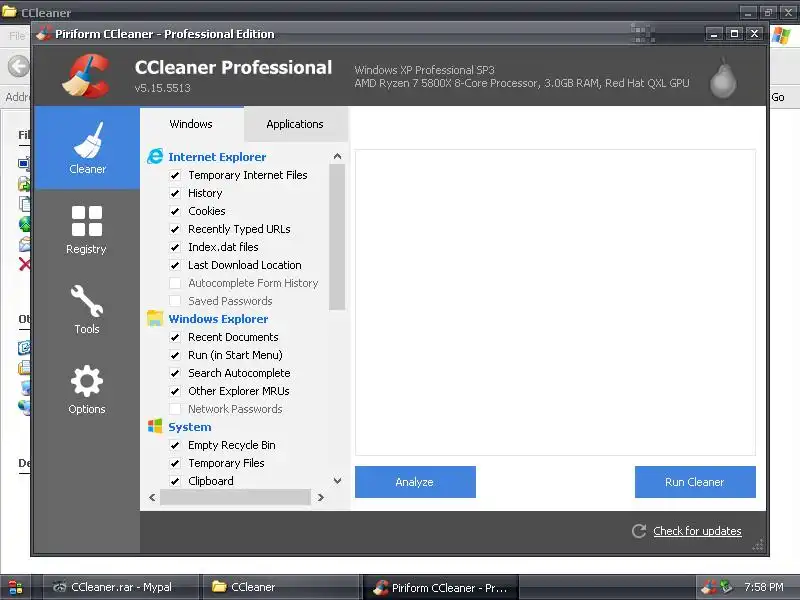Viewport: 800px width, 600px height.
Task: Click the Run Cleaner button
Action: [695, 482]
